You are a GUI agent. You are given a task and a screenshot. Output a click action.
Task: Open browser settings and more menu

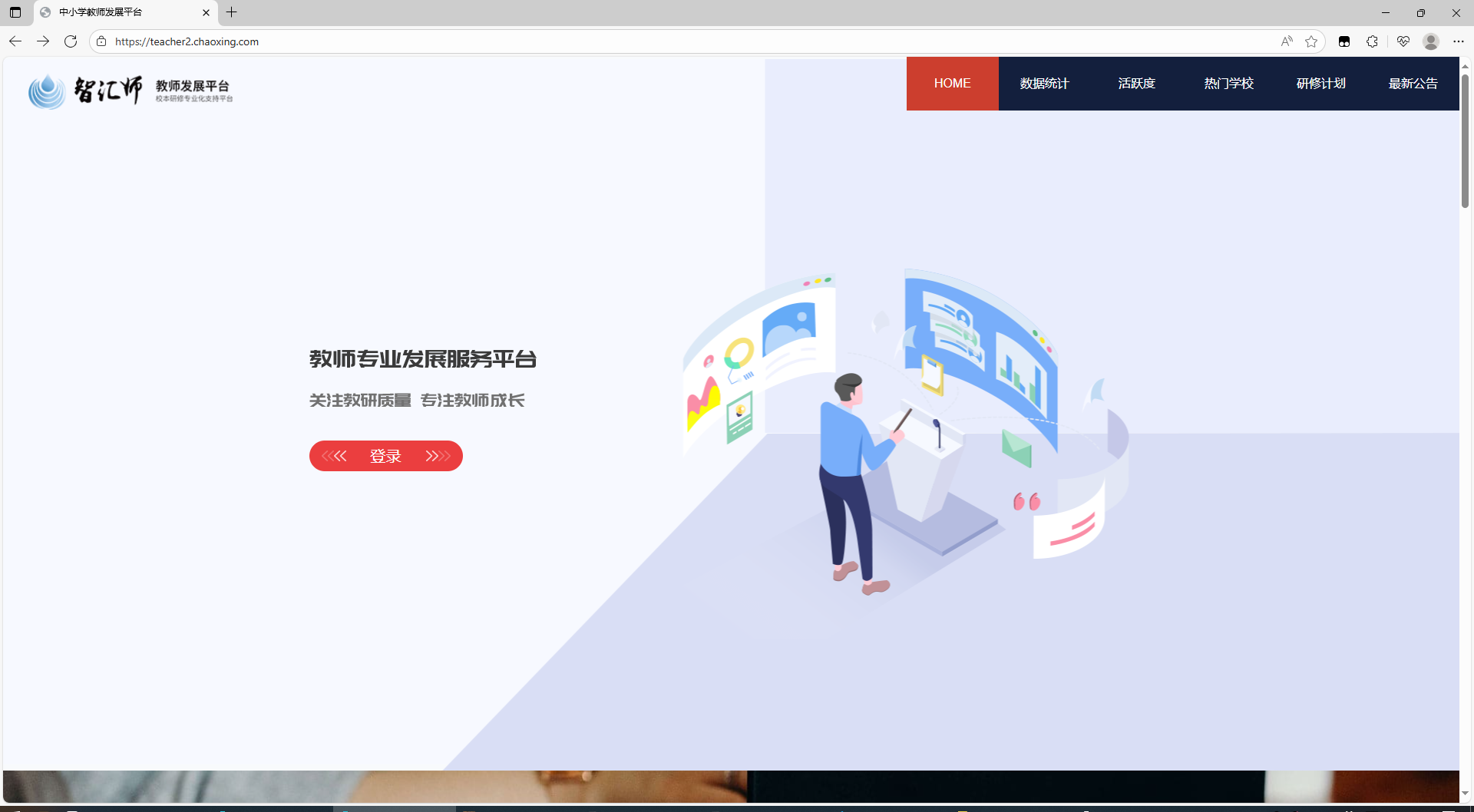tap(1459, 41)
